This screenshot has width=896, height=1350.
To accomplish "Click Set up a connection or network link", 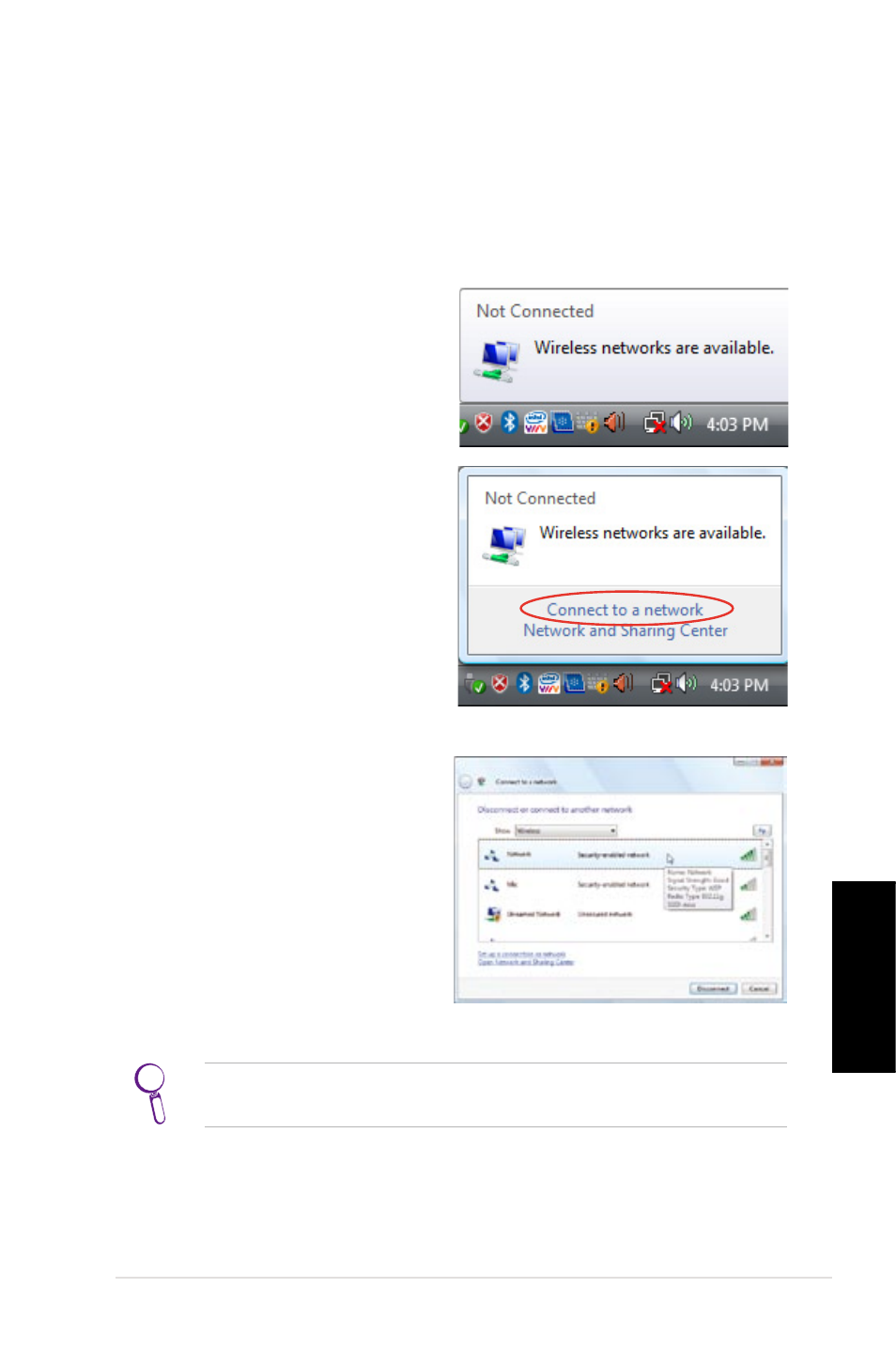I will [521, 954].
